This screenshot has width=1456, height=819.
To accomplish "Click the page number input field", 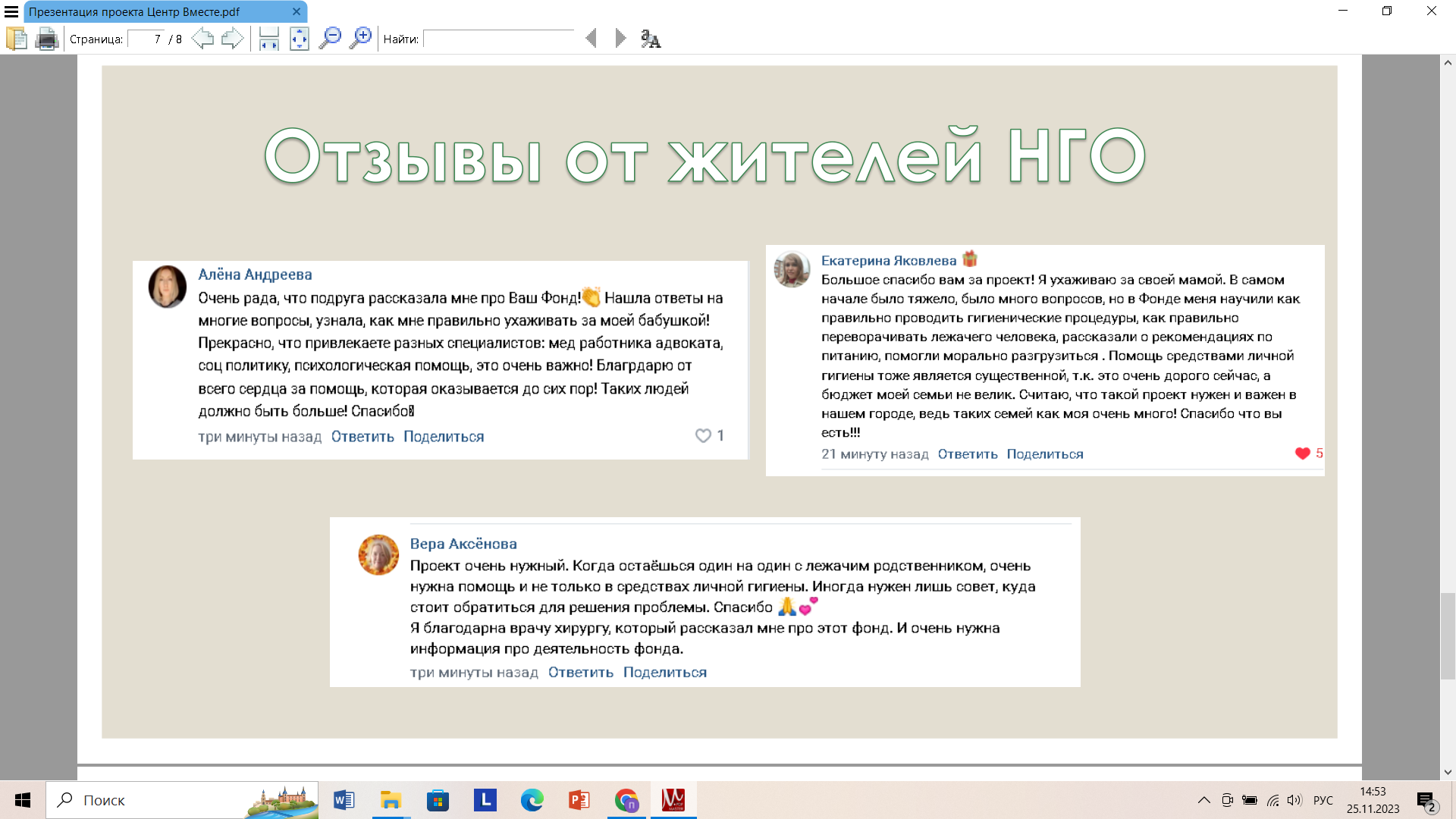I will [146, 39].
